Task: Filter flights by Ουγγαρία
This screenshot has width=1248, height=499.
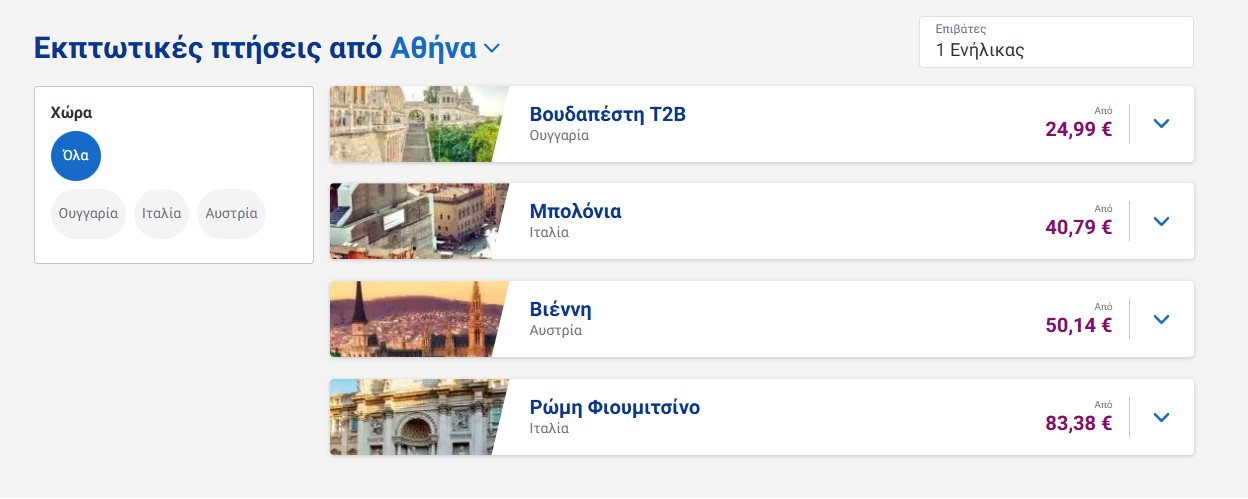Action: pyautogui.click(x=88, y=213)
